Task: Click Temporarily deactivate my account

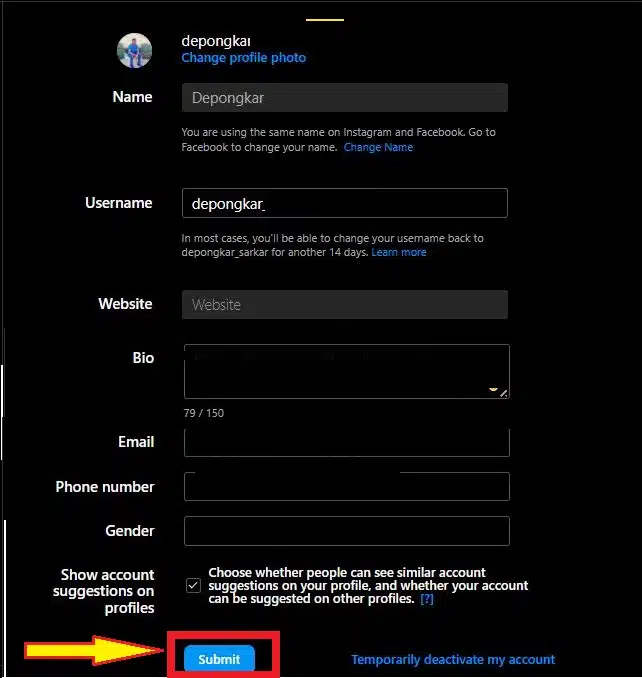Action: (452, 660)
